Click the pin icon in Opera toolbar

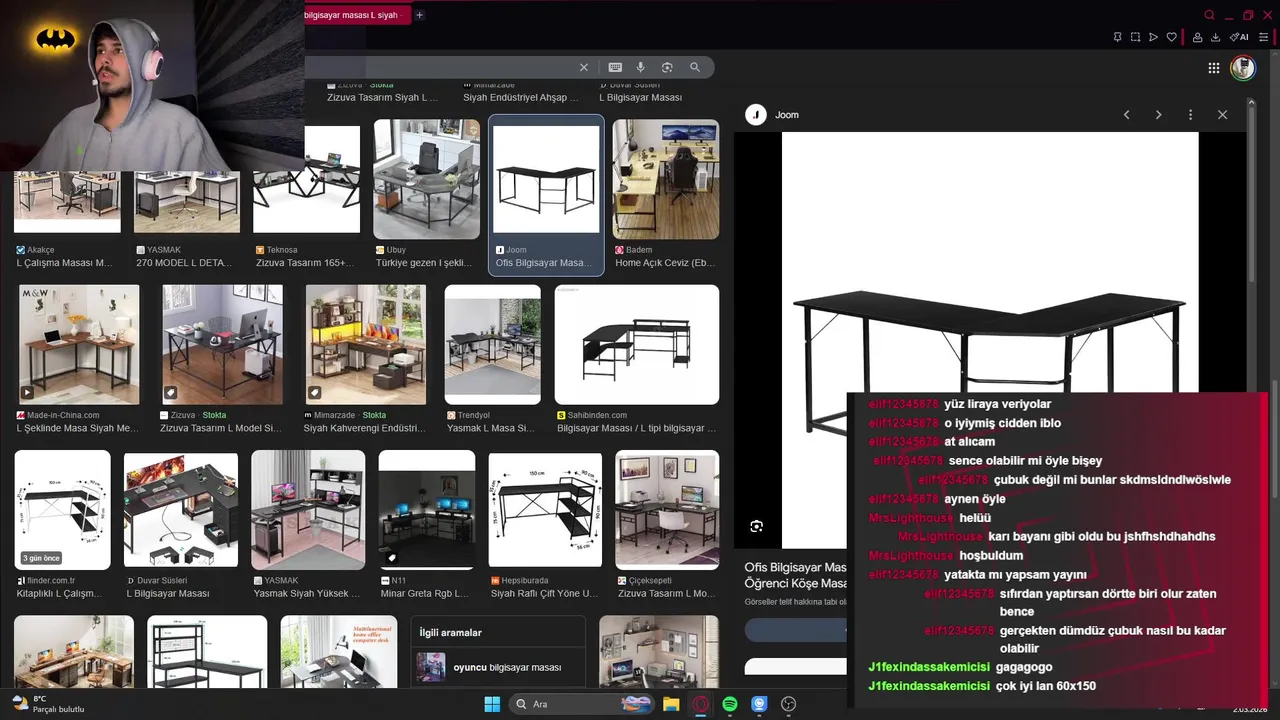(1117, 37)
